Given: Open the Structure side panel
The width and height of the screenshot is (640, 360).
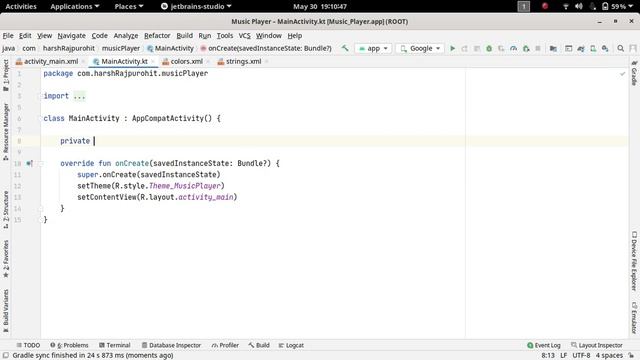Looking at the screenshot, I should (x=6, y=209).
